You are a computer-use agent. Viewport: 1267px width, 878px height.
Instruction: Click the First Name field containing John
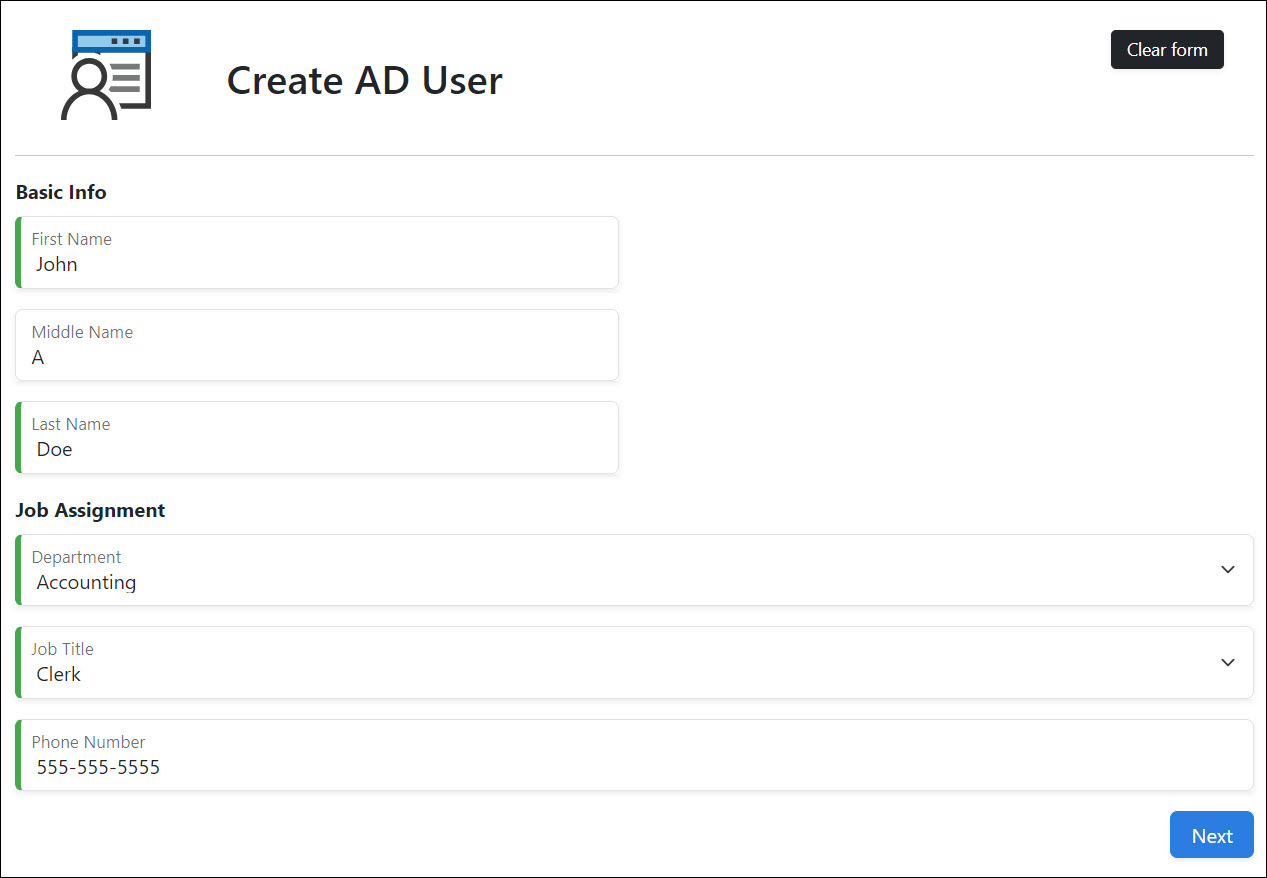316,265
